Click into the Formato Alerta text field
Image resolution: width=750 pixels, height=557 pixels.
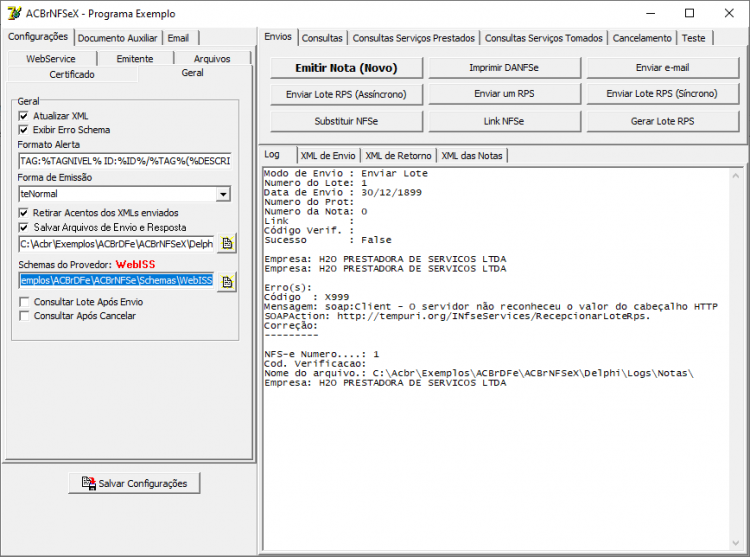tap(125, 161)
